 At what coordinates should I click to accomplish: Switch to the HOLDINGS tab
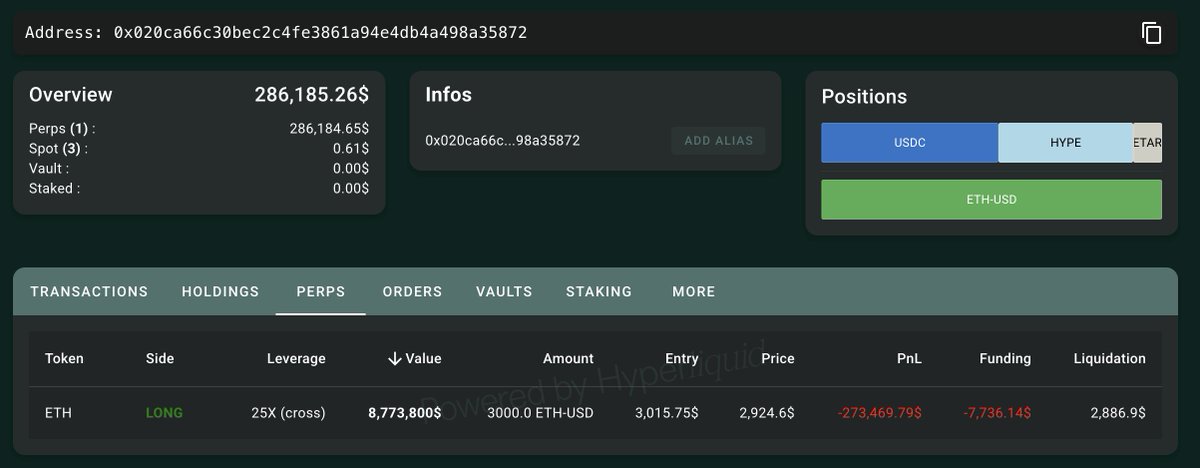(220, 292)
